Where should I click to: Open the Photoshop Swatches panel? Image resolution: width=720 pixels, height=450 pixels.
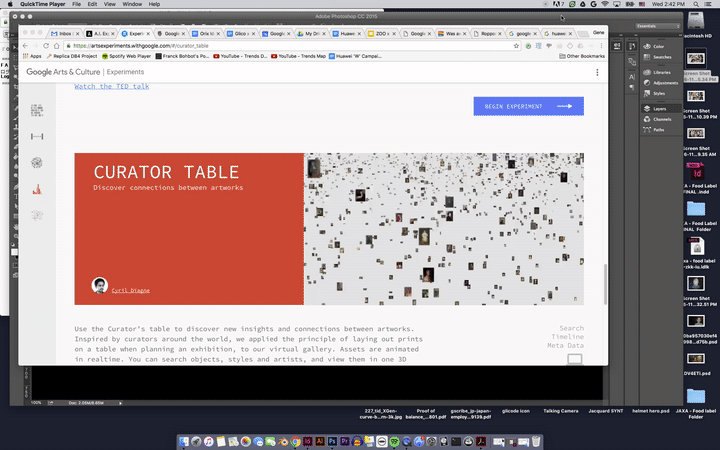pos(661,57)
